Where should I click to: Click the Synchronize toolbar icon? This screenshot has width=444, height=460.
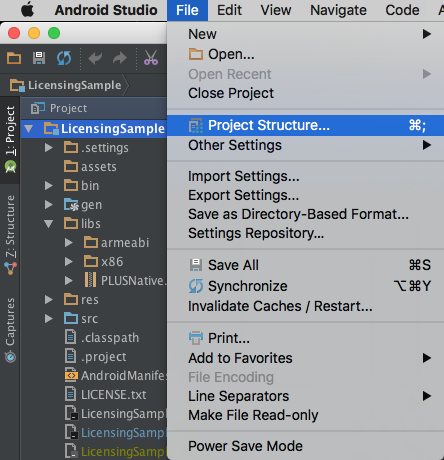pos(64,58)
